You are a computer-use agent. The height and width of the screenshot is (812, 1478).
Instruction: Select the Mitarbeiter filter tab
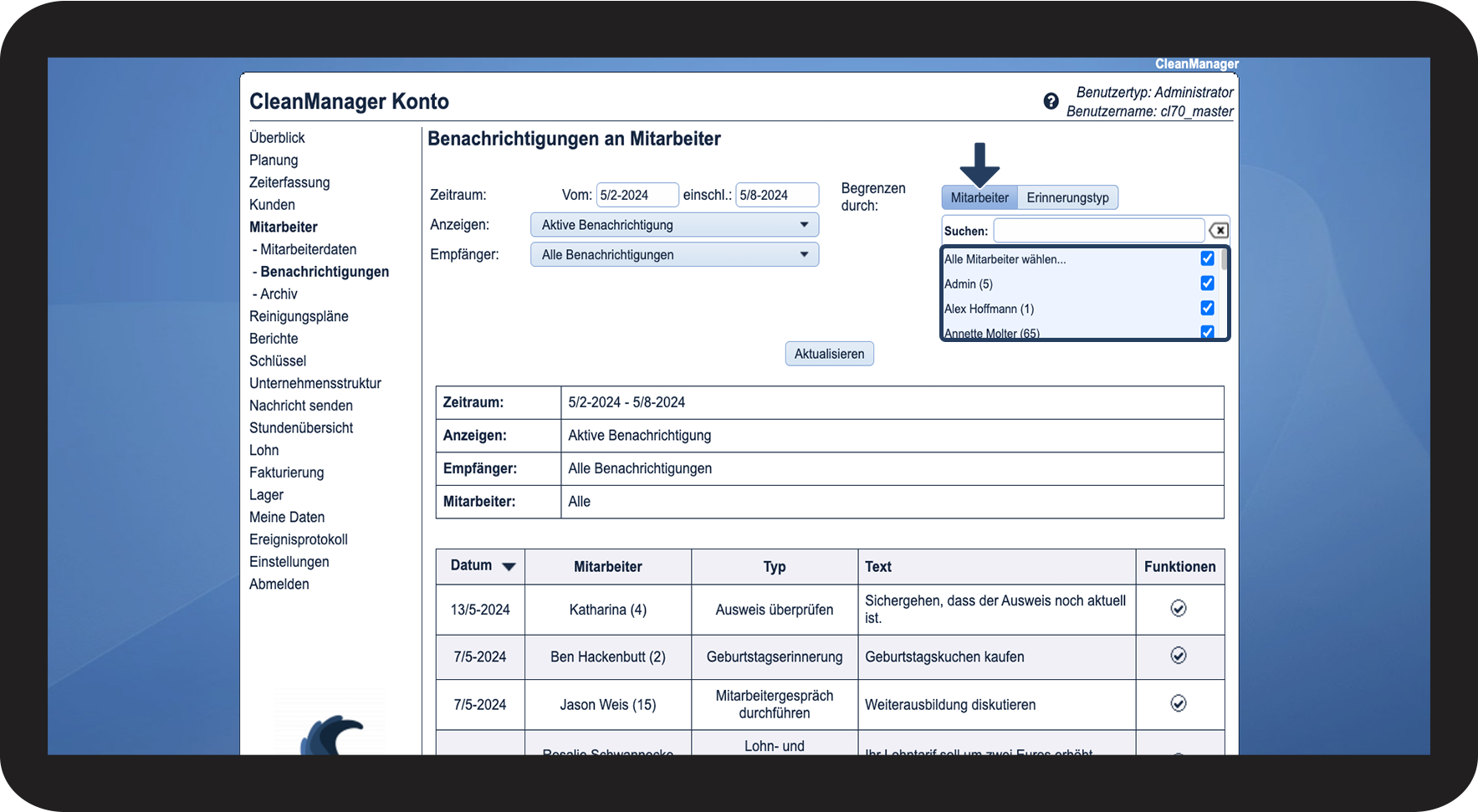tap(979, 198)
